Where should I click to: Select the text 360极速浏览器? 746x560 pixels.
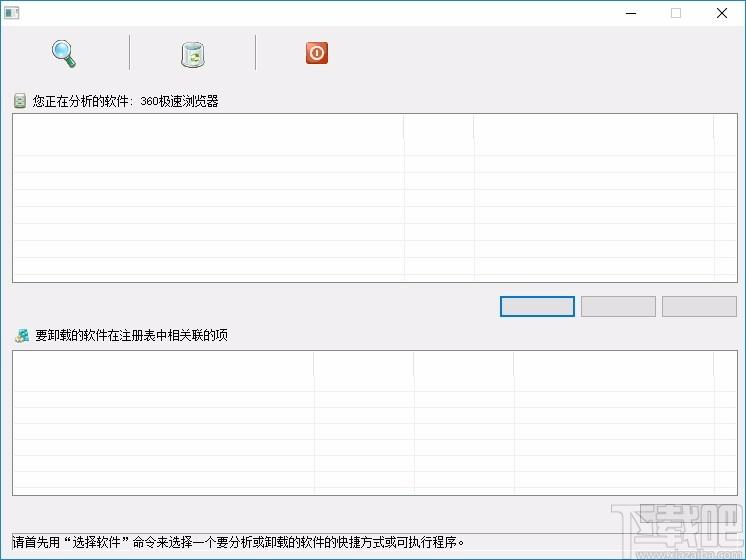pos(179,101)
